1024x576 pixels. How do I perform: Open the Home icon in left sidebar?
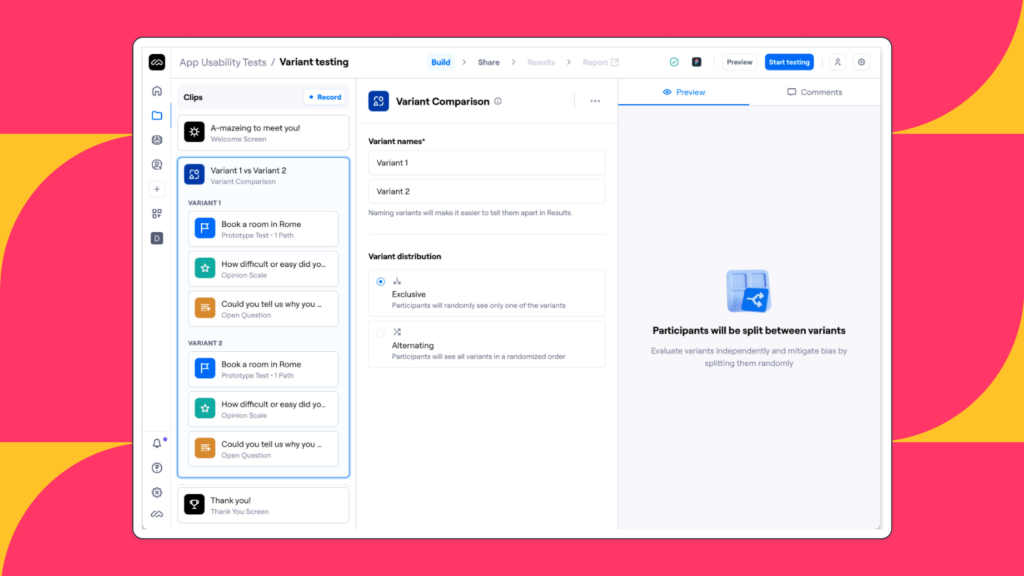pyautogui.click(x=157, y=91)
